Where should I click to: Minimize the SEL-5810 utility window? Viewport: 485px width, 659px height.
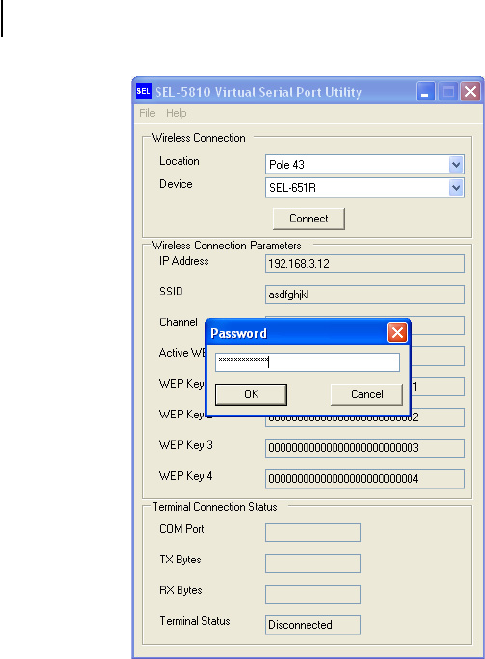coord(425,91)
